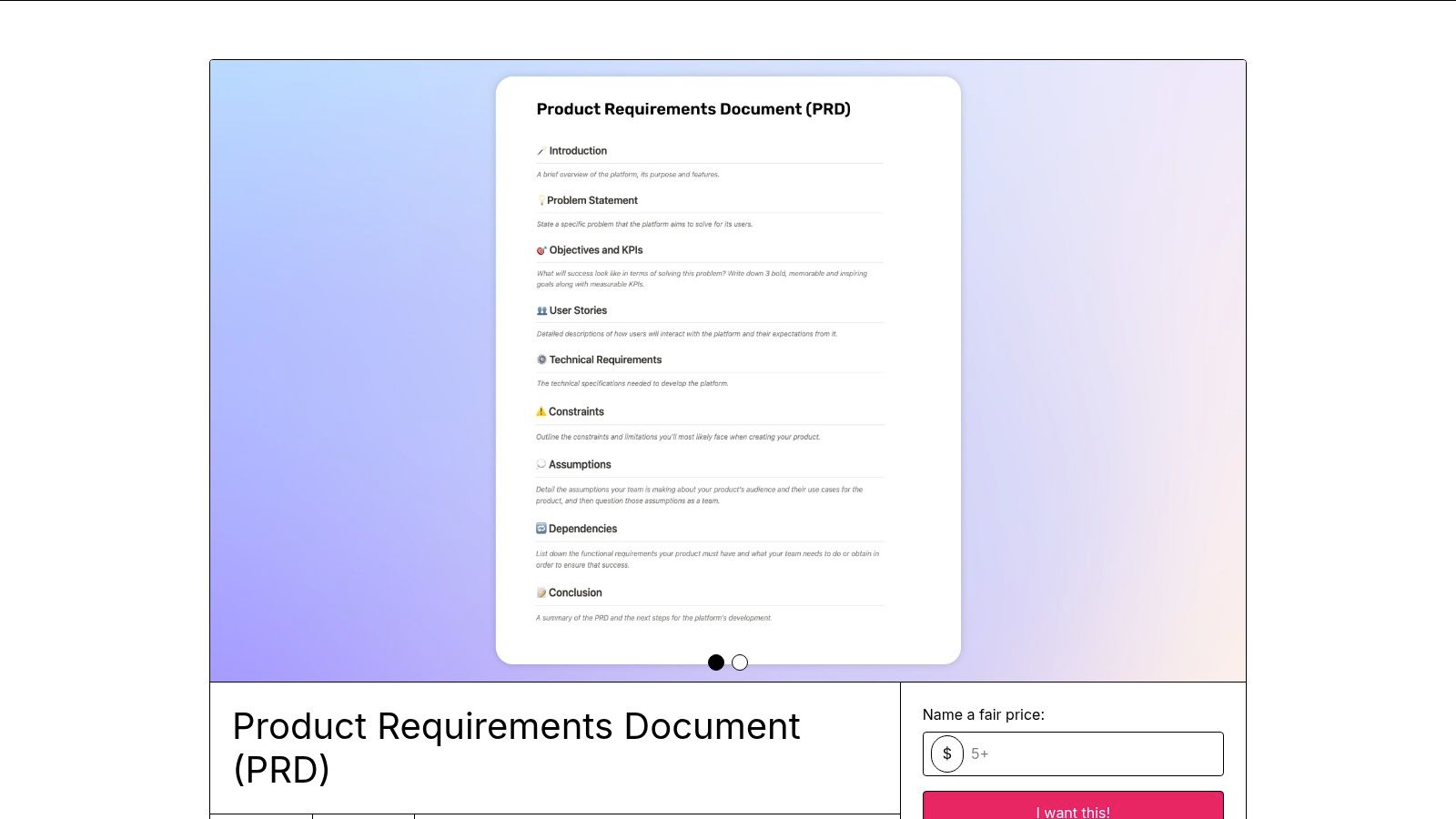Select the first filled carousel dot
The height and width of the screenshot is (819, 1456).
tap(716, 662)
